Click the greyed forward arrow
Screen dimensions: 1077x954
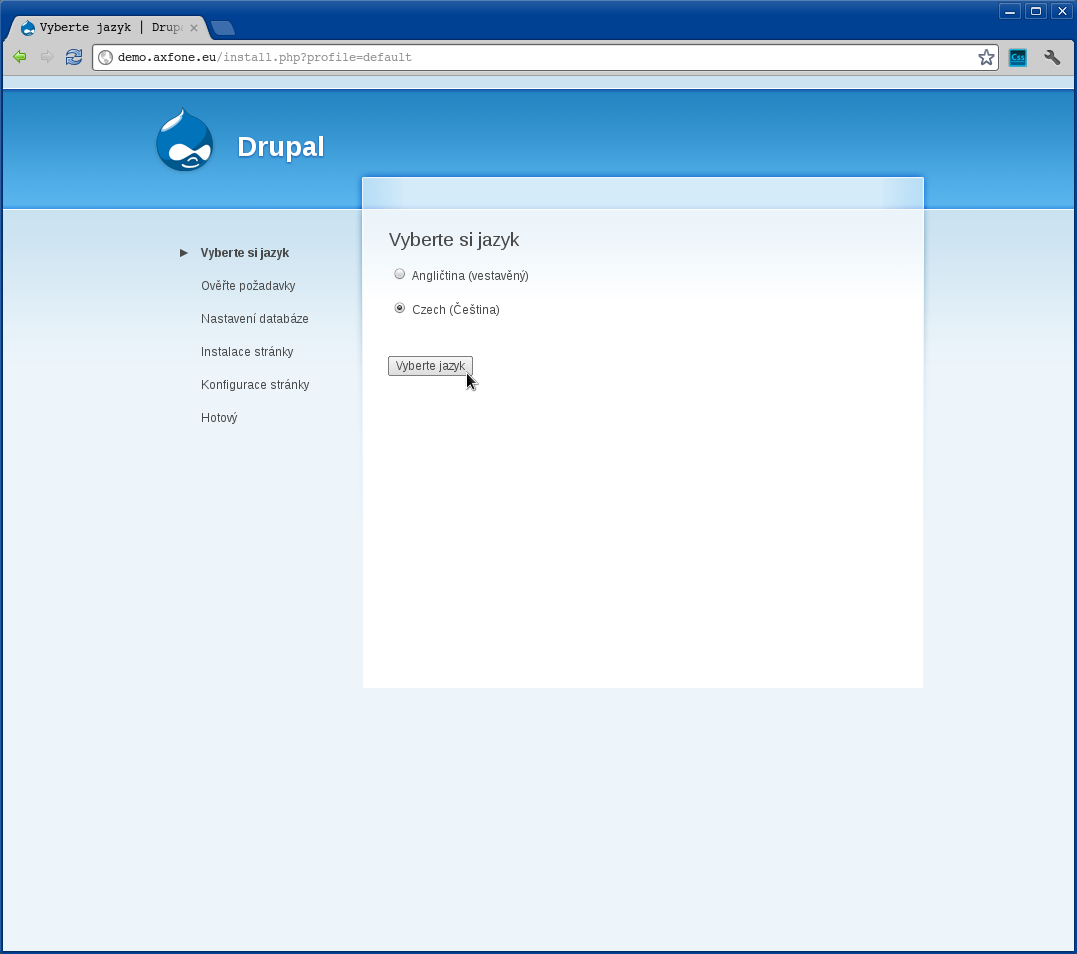point(46,57)
